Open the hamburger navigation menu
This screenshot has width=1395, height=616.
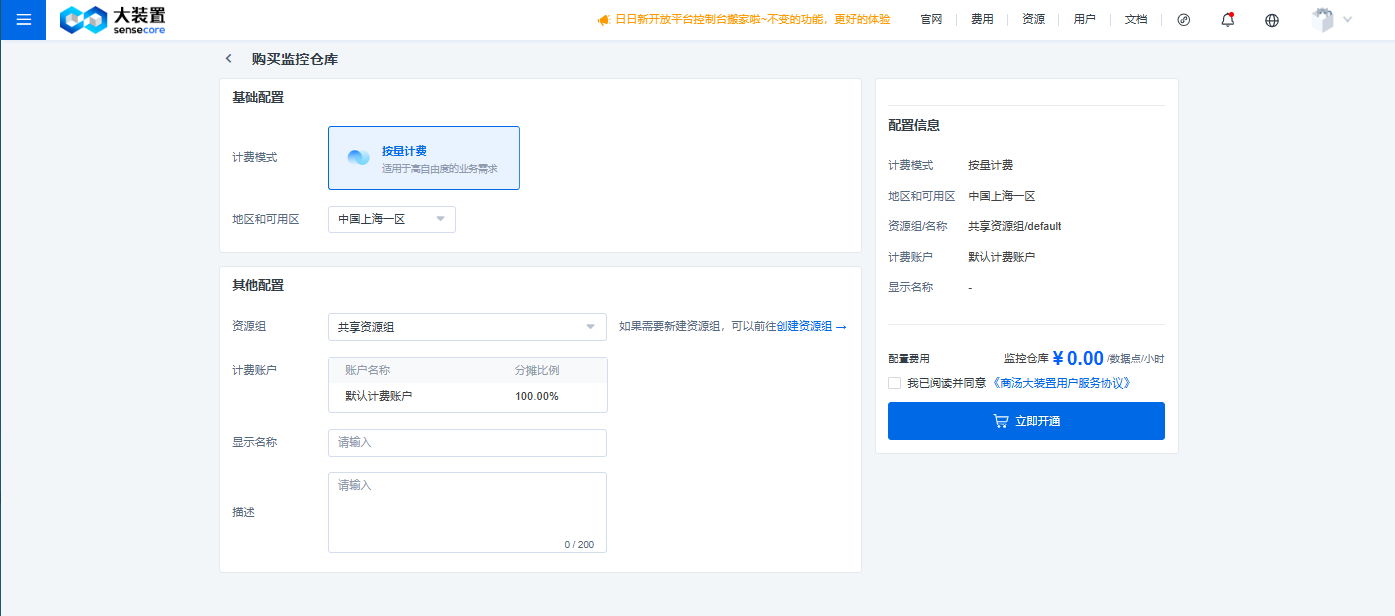pyautogui.click(x=23, y=20)
